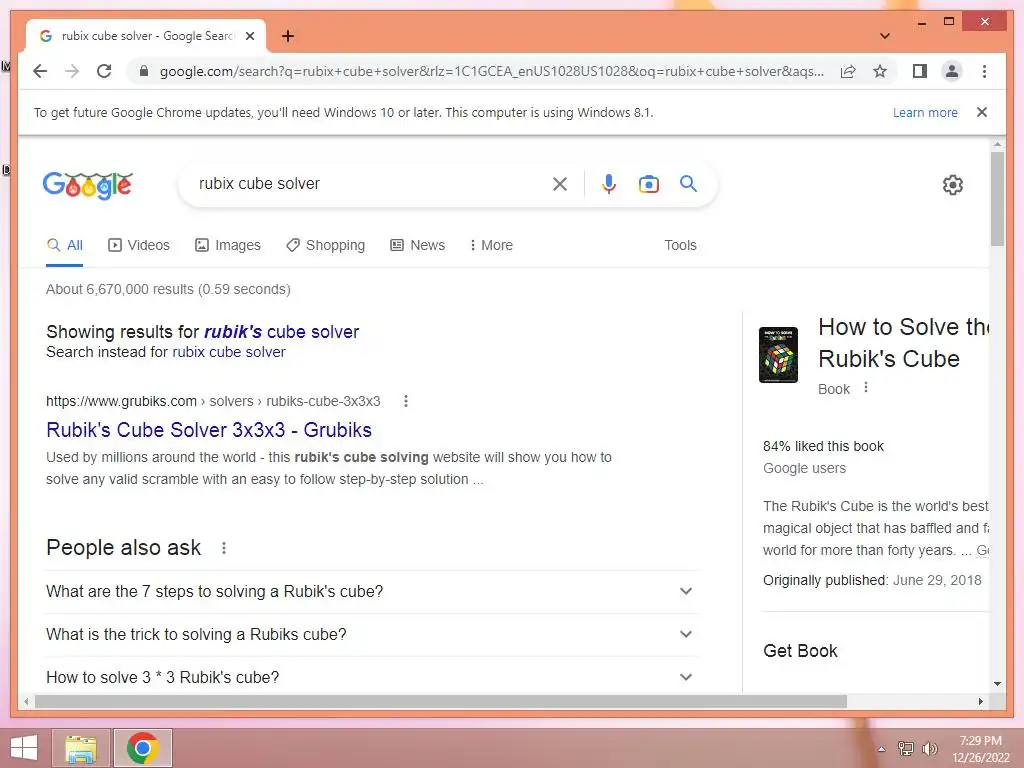
Task: Expand the trick to solving Rubiks question
Action: pyautogui.click(x=371, y=635)
